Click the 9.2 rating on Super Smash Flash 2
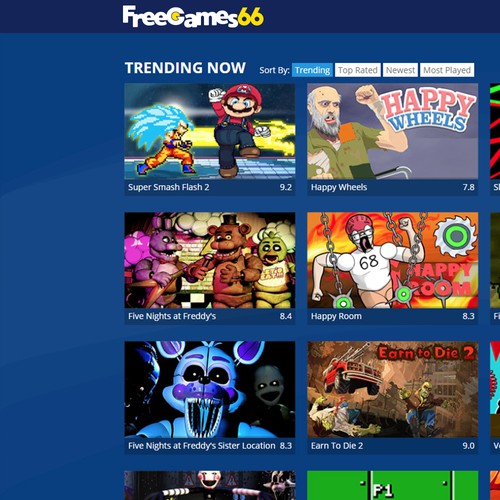Image resolution: width=500 pixels, height=500 pixels. click(286, 187)
